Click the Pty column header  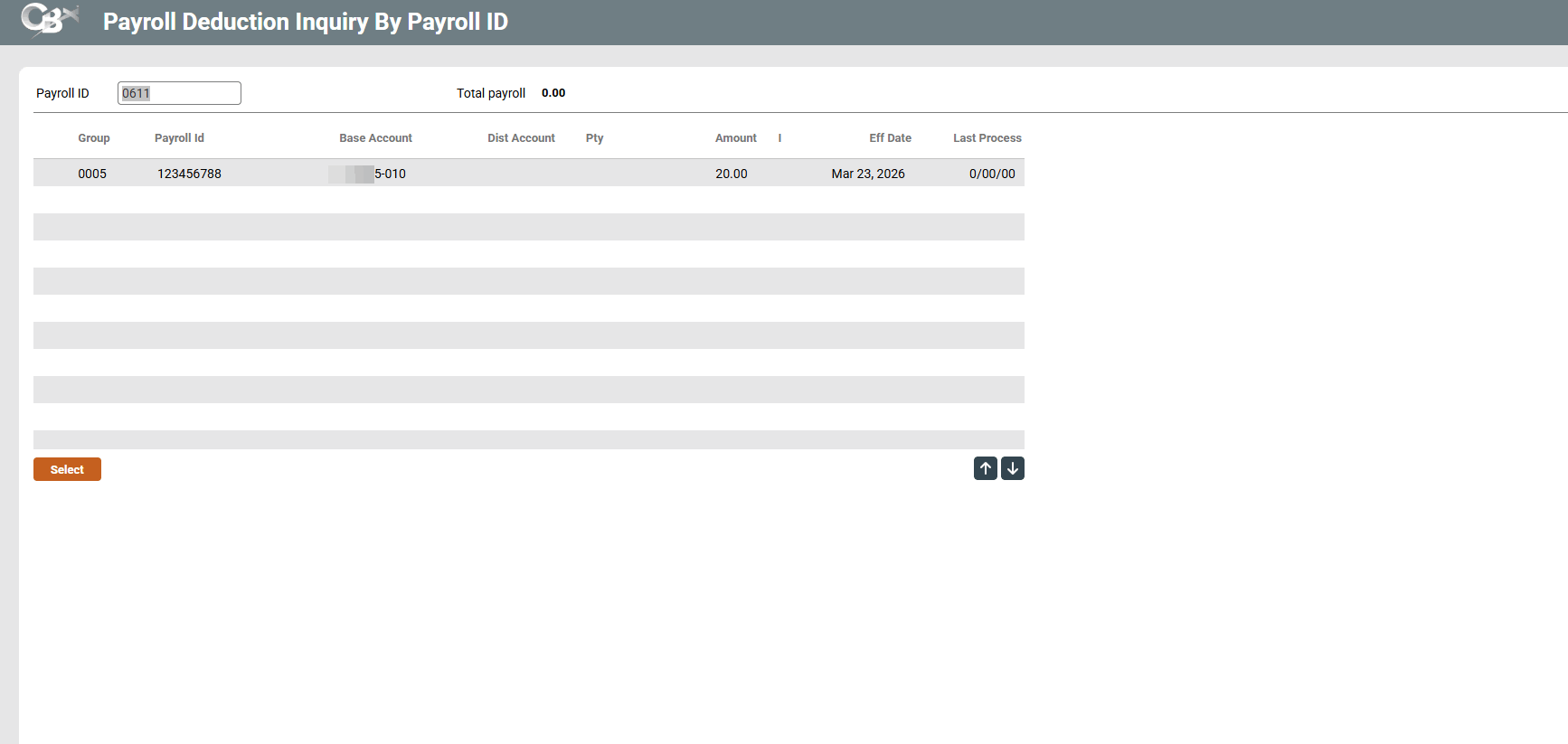click(594, 138)
